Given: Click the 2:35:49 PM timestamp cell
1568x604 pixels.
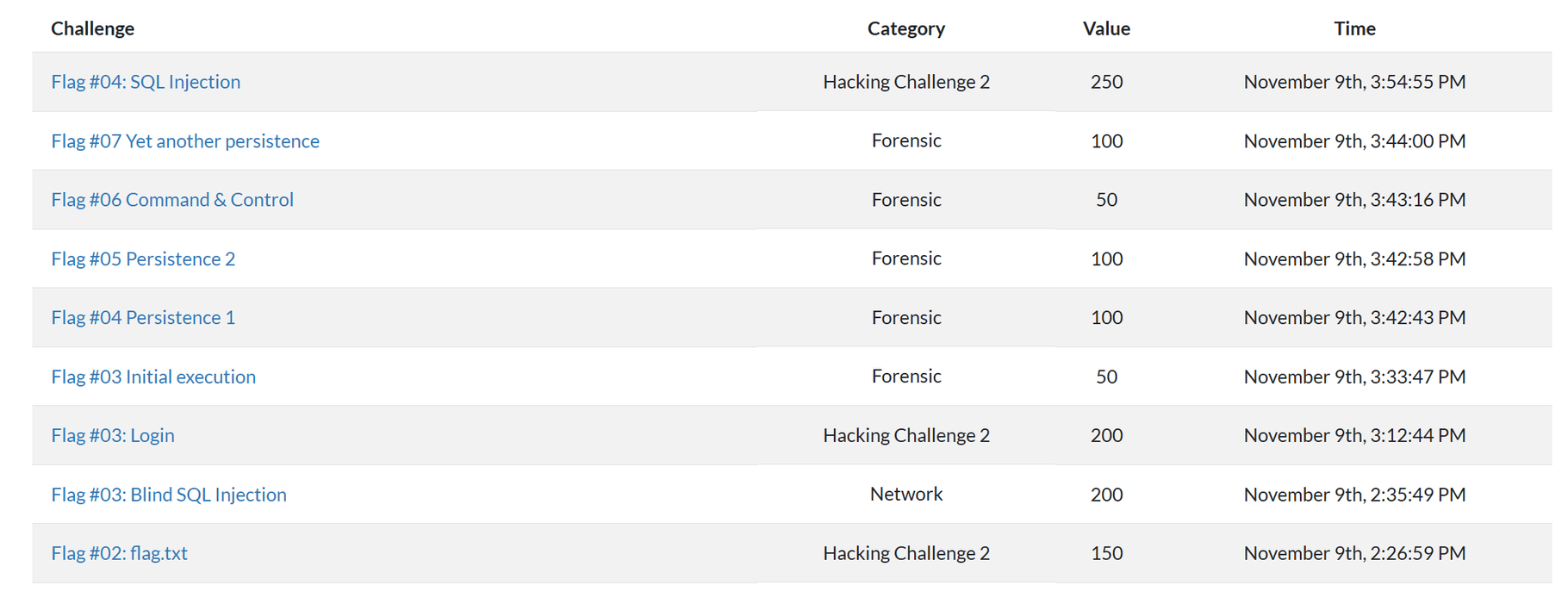Looking at the screenshot, I should 1354,495.
